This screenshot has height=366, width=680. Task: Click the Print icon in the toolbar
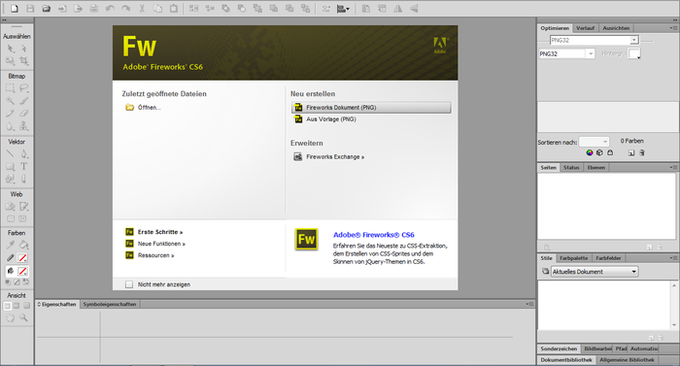pyautogui.click(x=94, y=8)
